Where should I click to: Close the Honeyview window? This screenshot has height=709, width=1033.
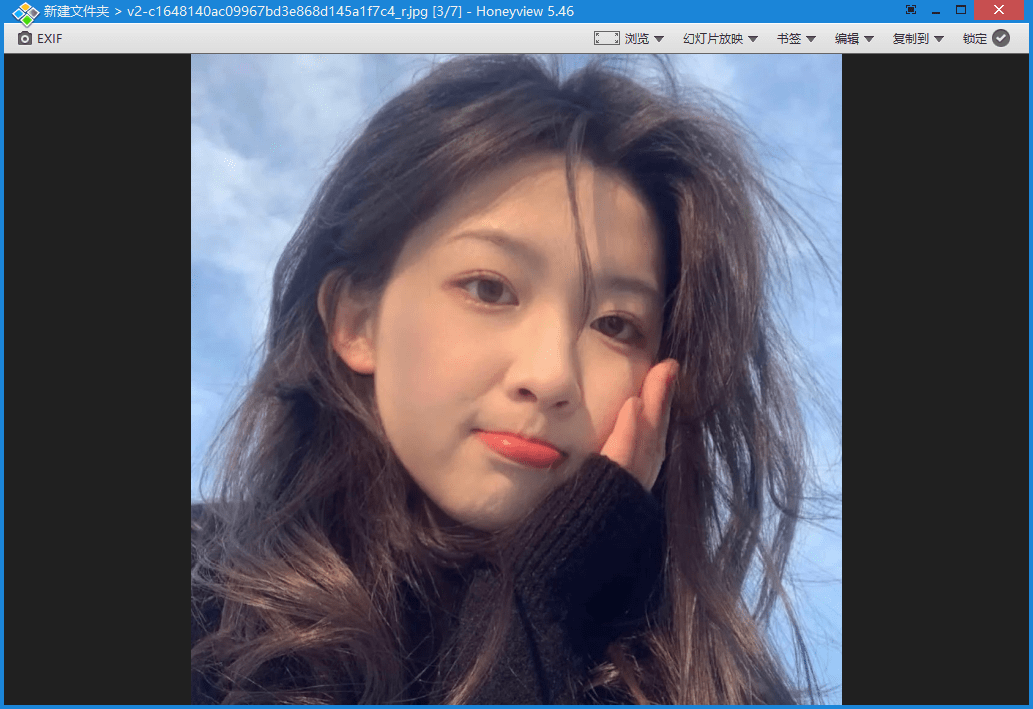tap(999, 10)
